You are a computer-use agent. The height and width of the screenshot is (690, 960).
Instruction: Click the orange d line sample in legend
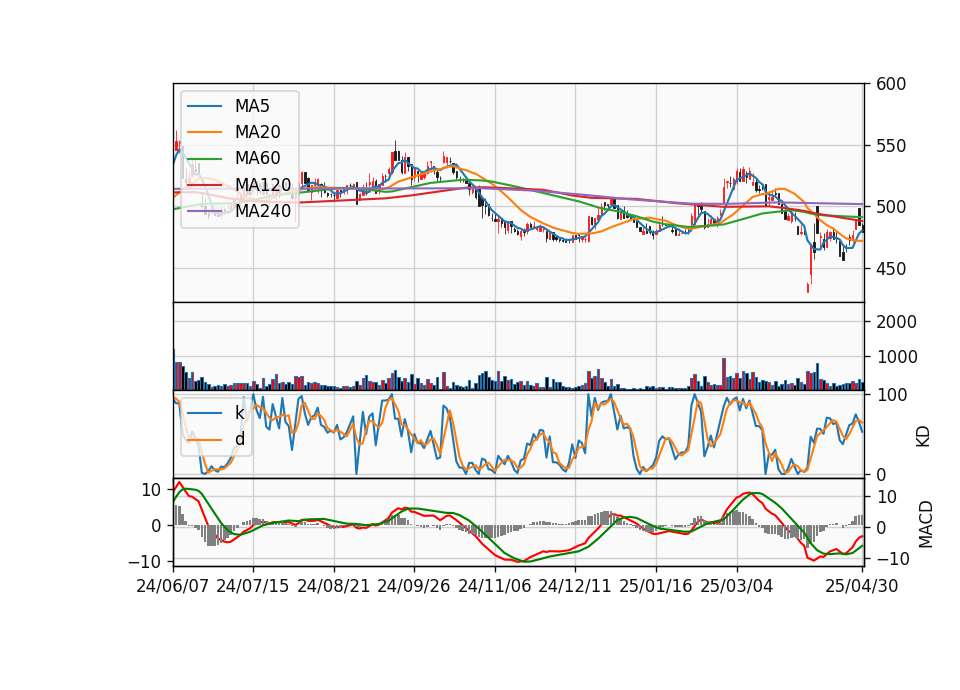204,440
